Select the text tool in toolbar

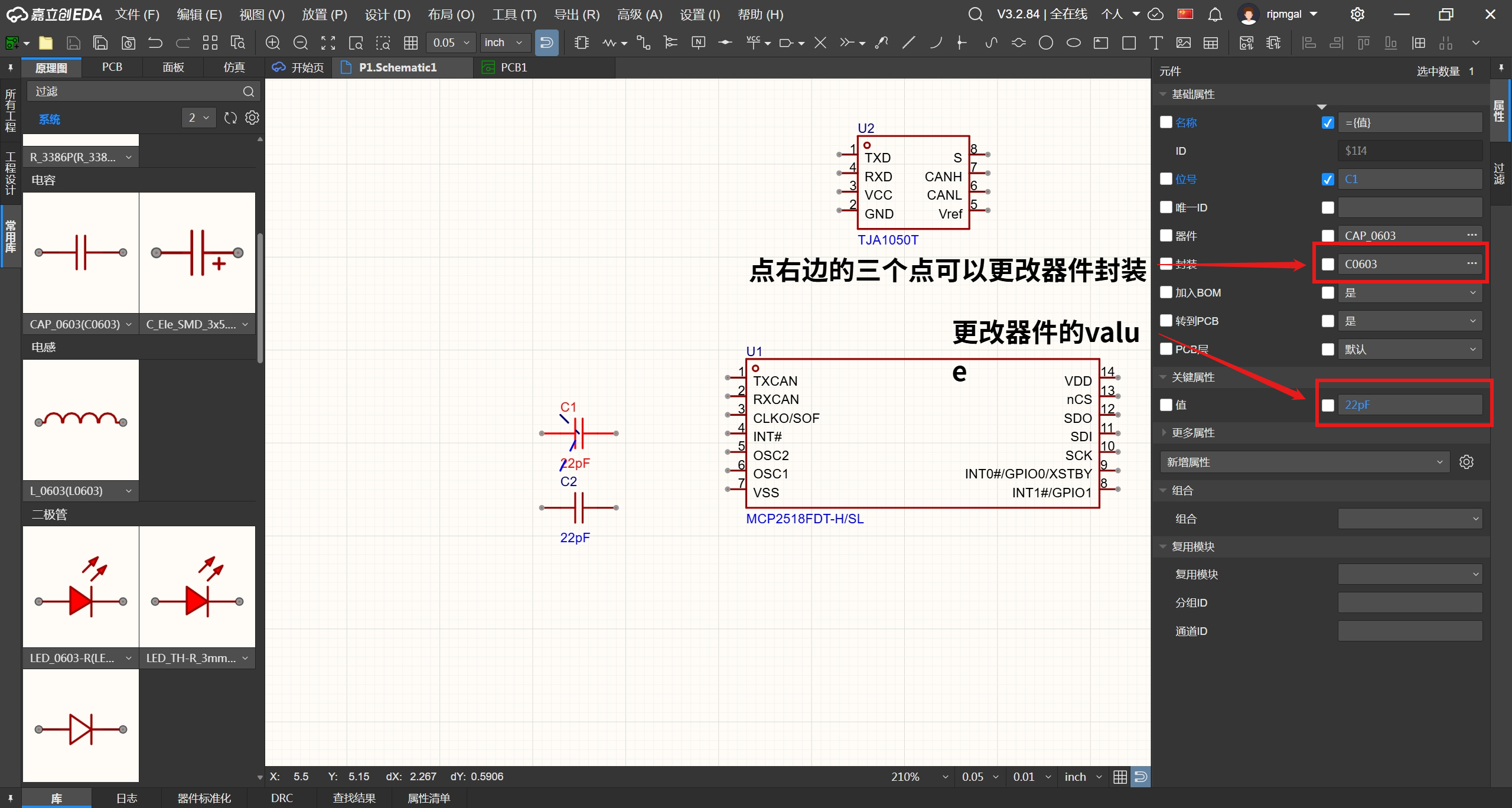point(1156,43)
